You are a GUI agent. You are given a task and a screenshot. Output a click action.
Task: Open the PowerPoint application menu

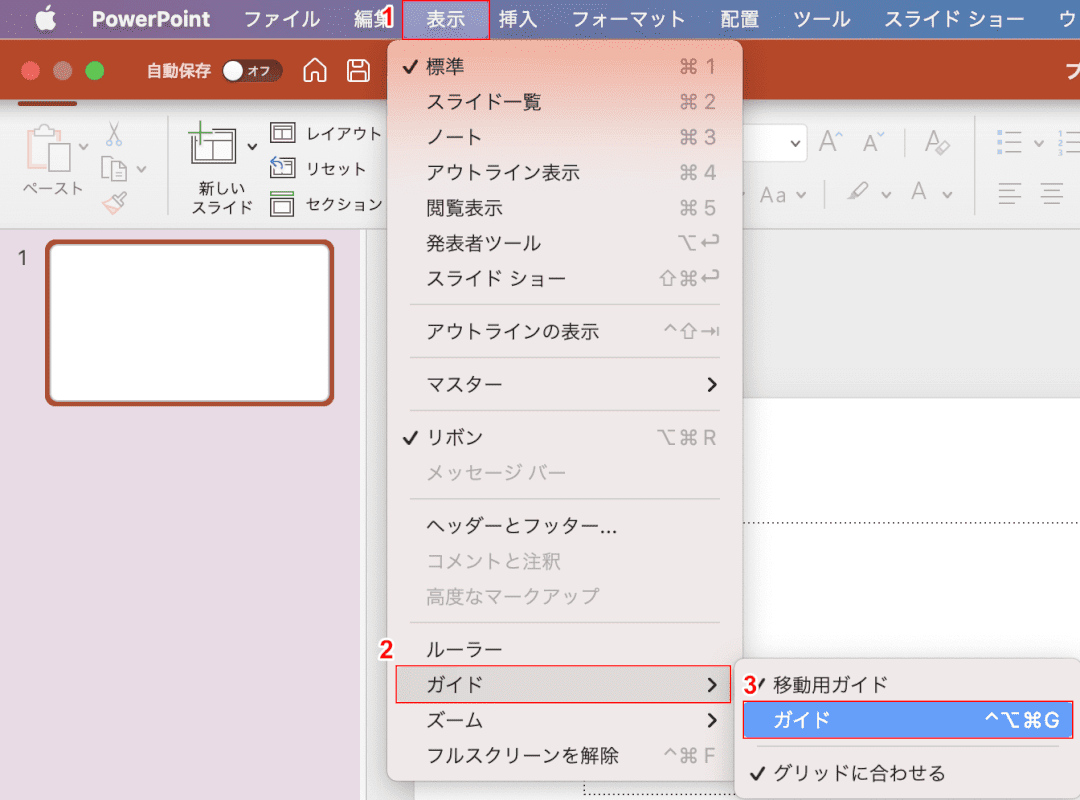click(x=151, y=19)
